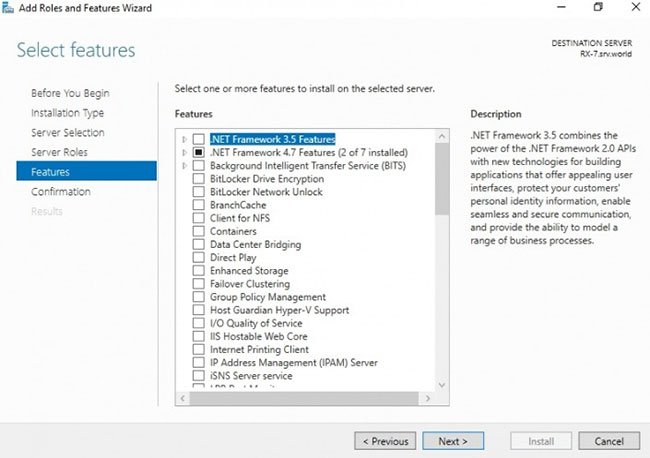Enable the BitLocker Drive Encryption checkbox
Viewport: 650px width, 458px height.
[x=199, y=179]
